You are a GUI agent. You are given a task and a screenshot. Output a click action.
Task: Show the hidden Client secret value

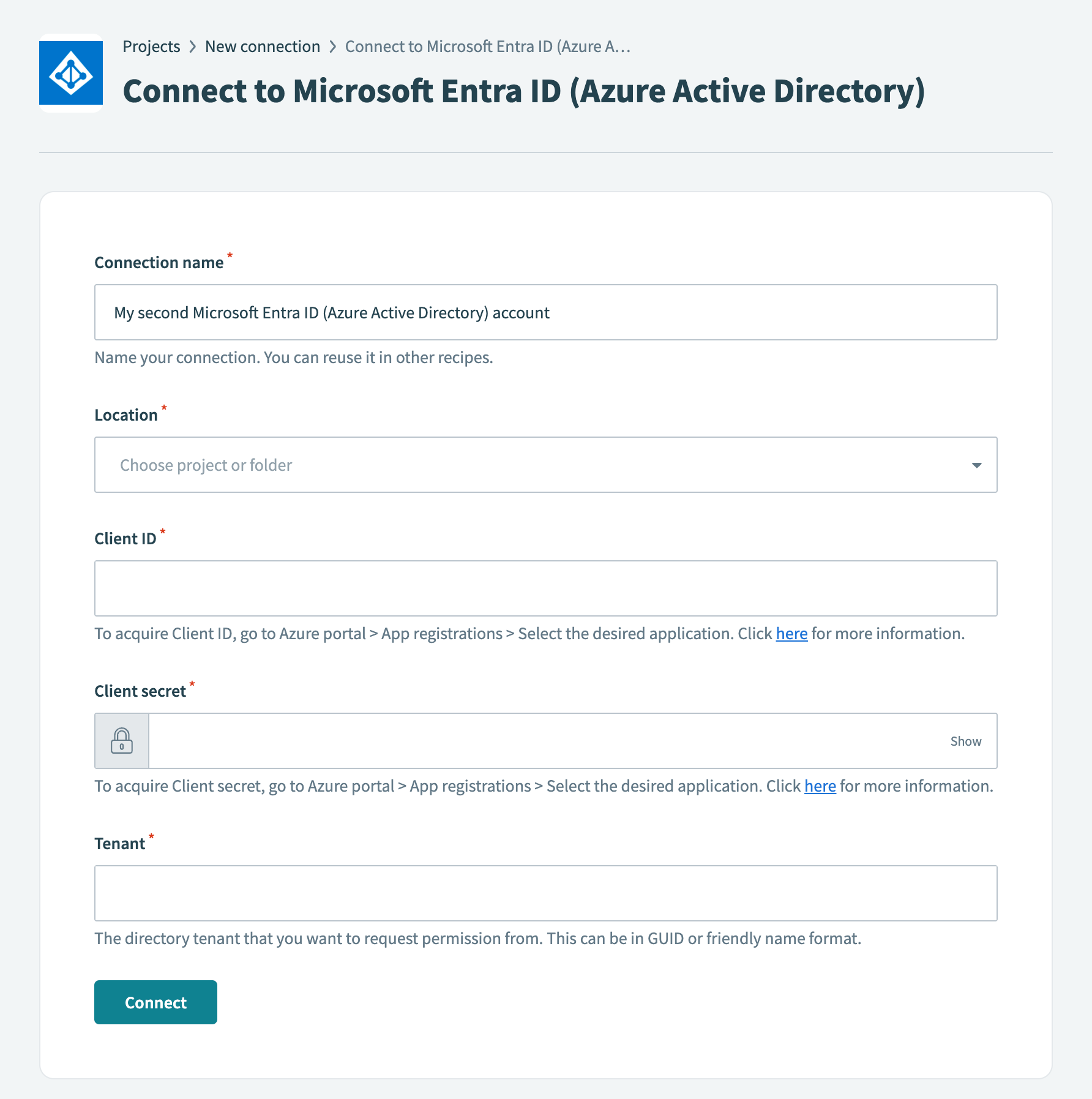pos(965,741)
